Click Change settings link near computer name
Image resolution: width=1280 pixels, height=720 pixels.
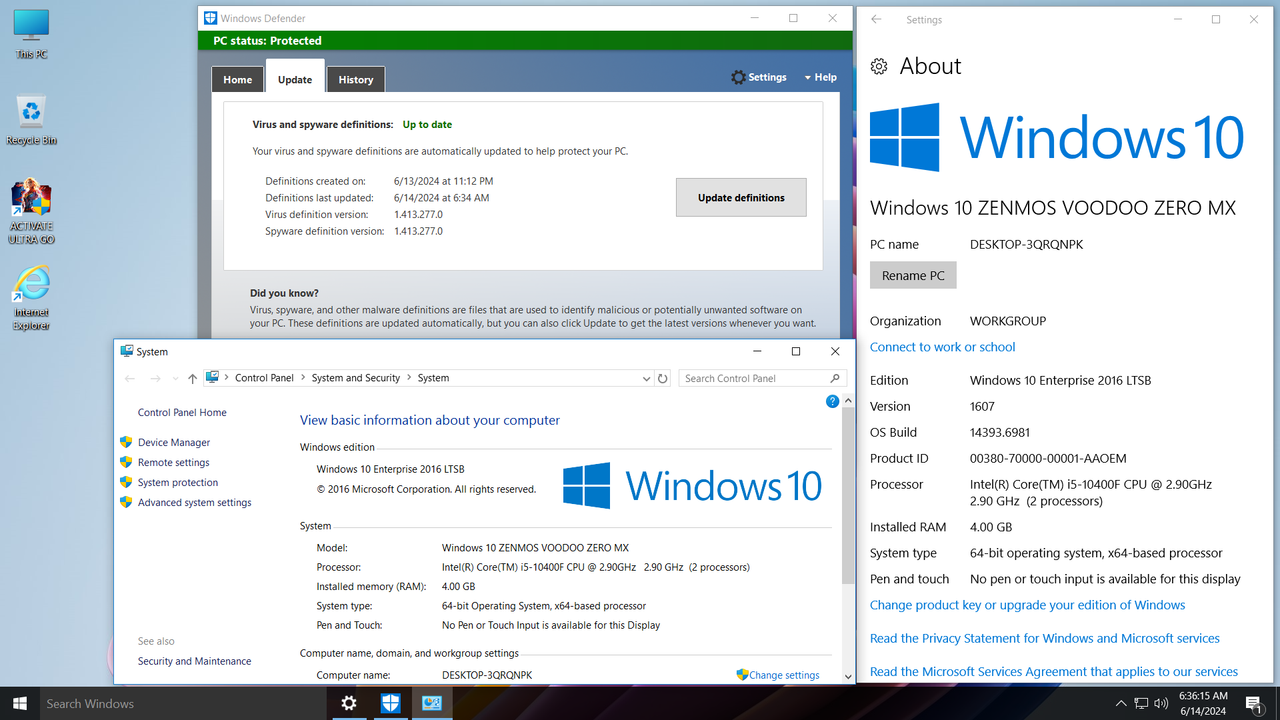tap(784, 675)
